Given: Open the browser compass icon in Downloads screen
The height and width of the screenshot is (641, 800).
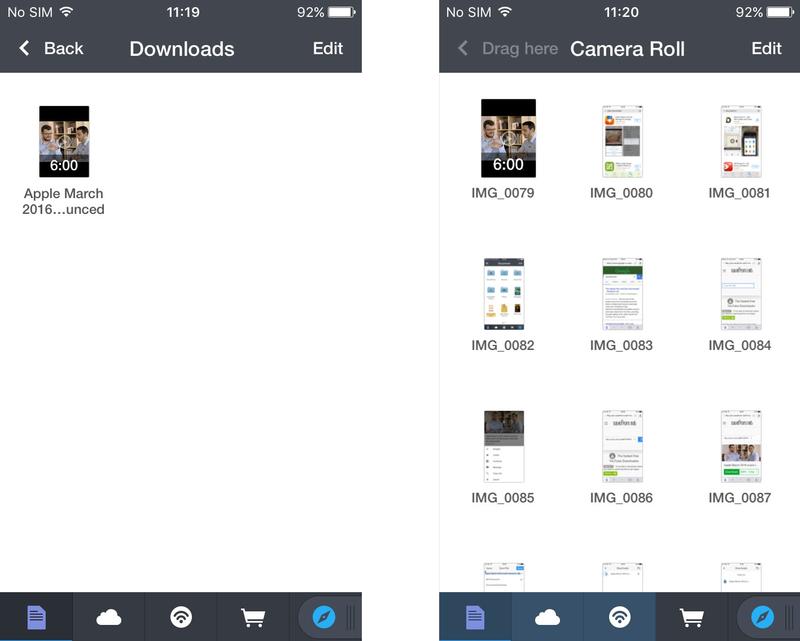Looking at the screenshot, I should tap(323, 617).
